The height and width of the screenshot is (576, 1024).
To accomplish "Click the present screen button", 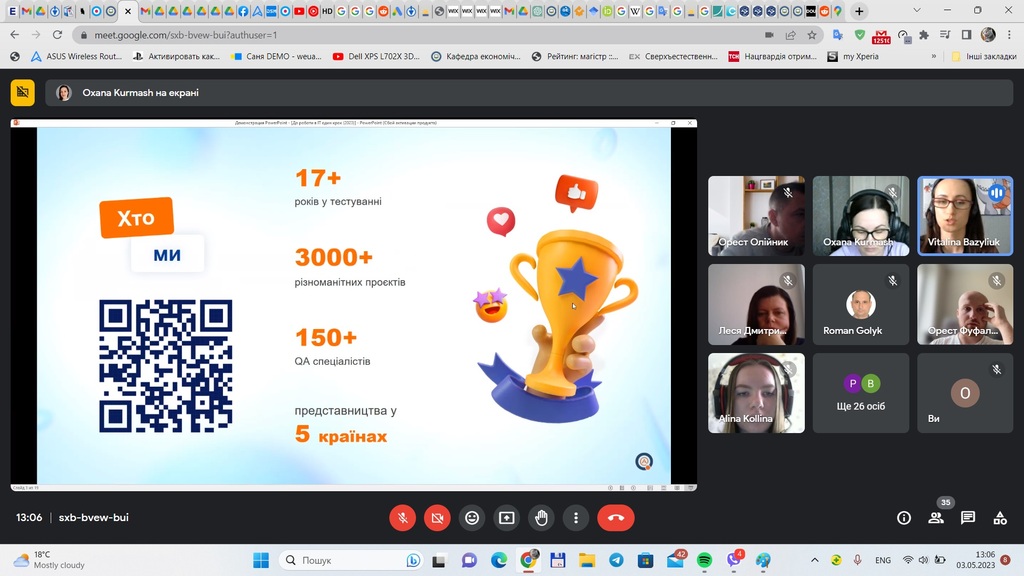I will pos(507,517).
